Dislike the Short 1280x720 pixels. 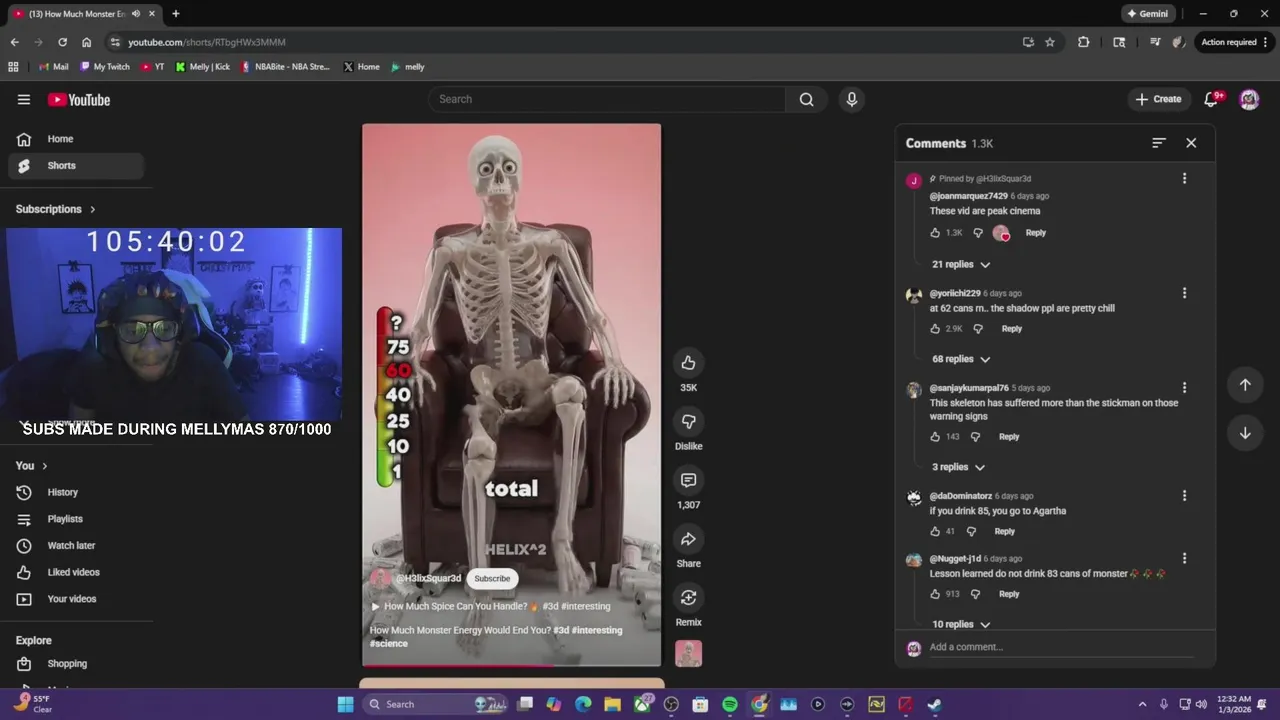click(x=688, y=422)
